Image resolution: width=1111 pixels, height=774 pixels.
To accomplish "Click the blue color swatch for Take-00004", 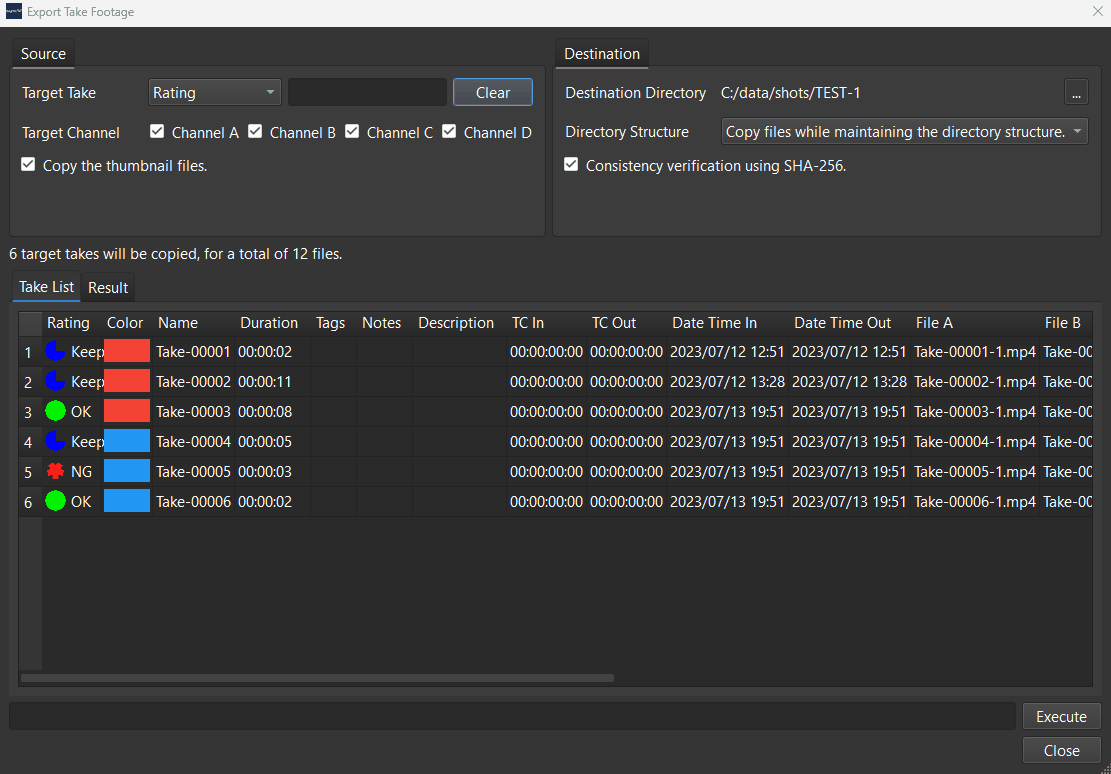I will coord(126,441).
